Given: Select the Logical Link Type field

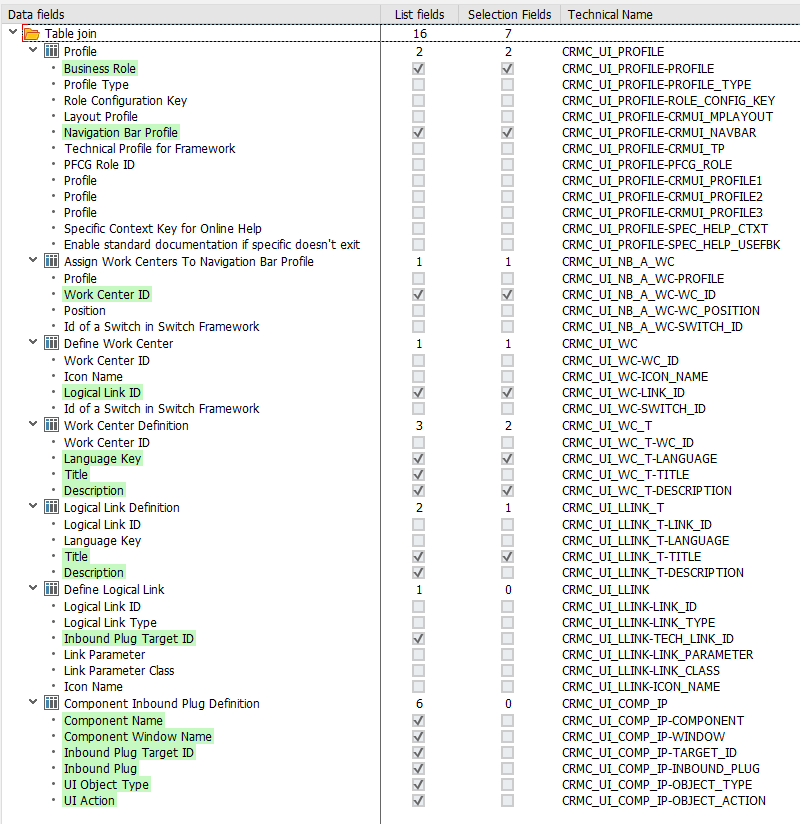Looking at the screenshot, I should click(x=110, y=623).
